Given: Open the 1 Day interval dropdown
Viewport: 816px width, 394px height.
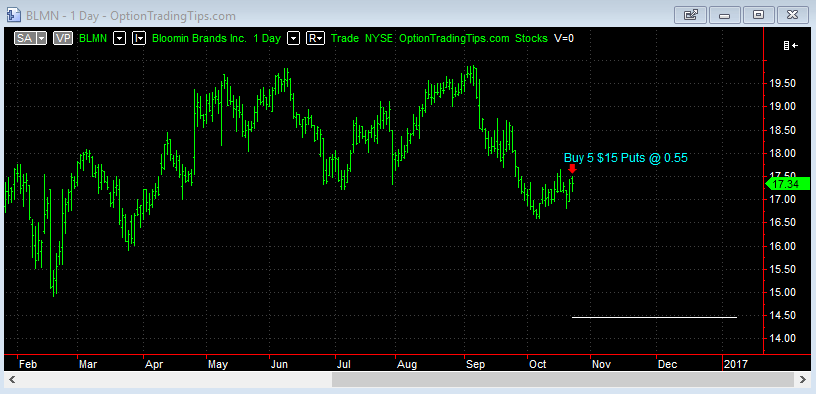Looking at the screenshot, I should 294,38.
